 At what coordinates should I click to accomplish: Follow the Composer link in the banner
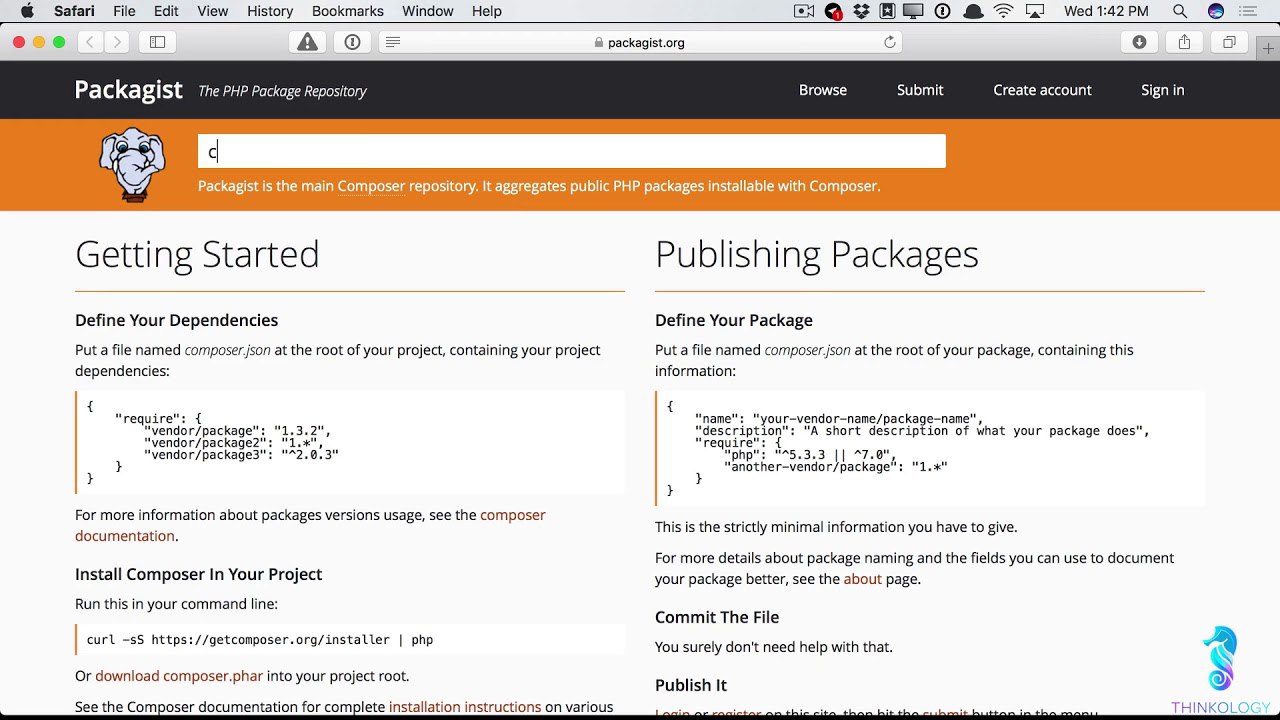coord(371,186)
